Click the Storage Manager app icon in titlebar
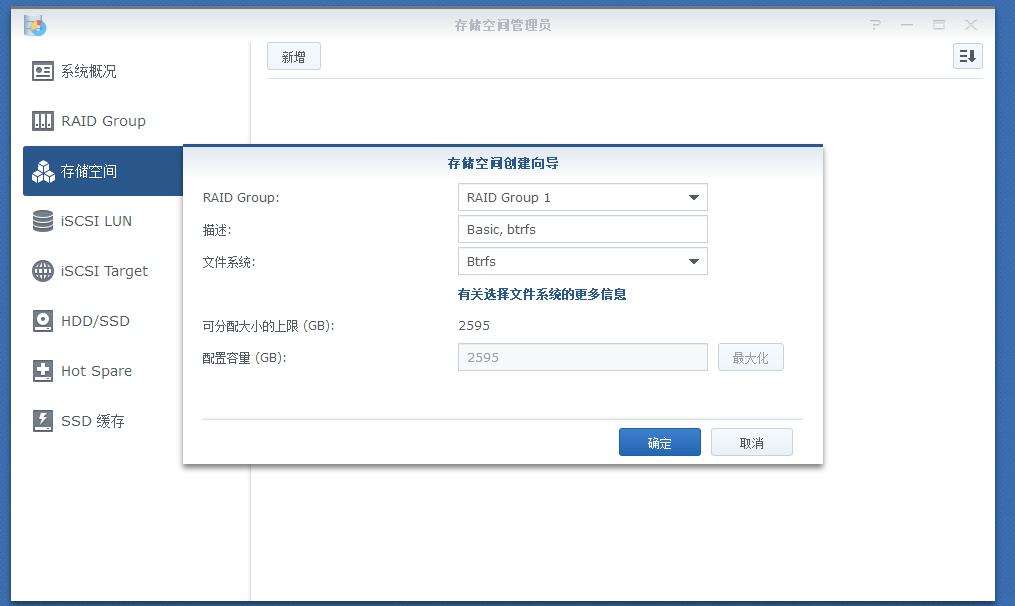Screen dimensions: 1015x606 [35, 24]
